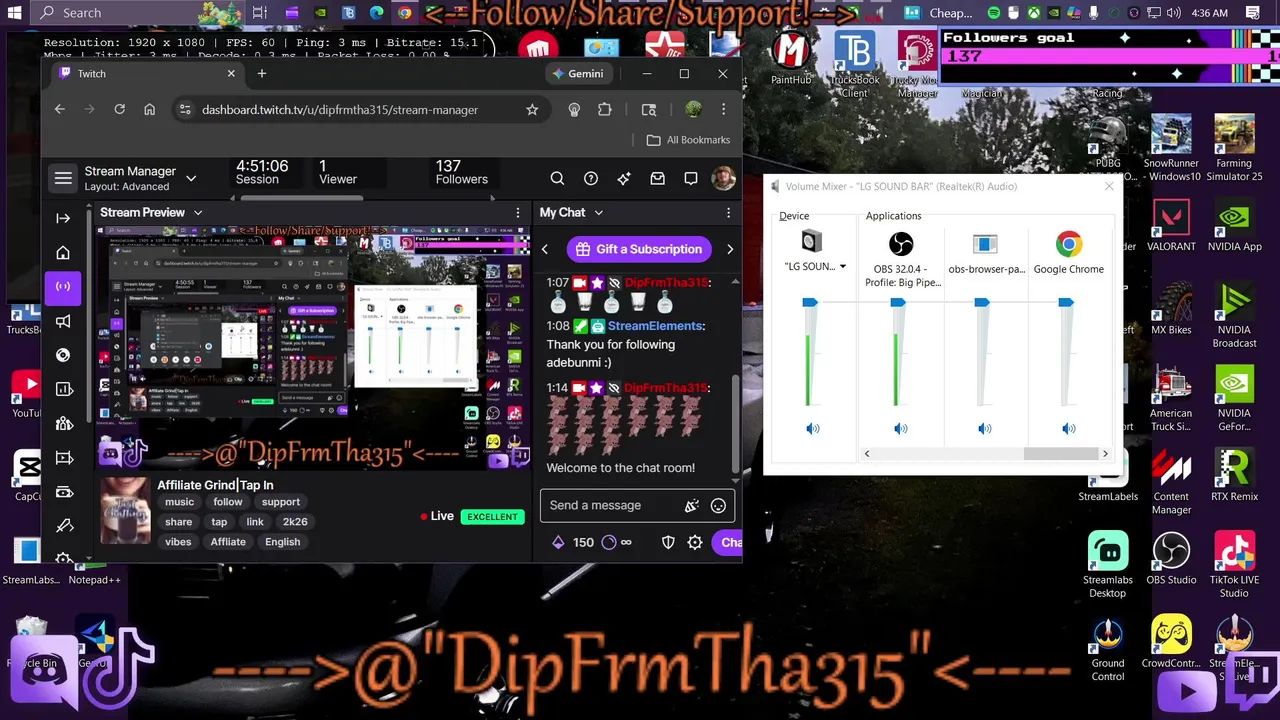Open the Stream Preview three-dot options menu
The image size is (1280, 720).
[x=518, y=212]
